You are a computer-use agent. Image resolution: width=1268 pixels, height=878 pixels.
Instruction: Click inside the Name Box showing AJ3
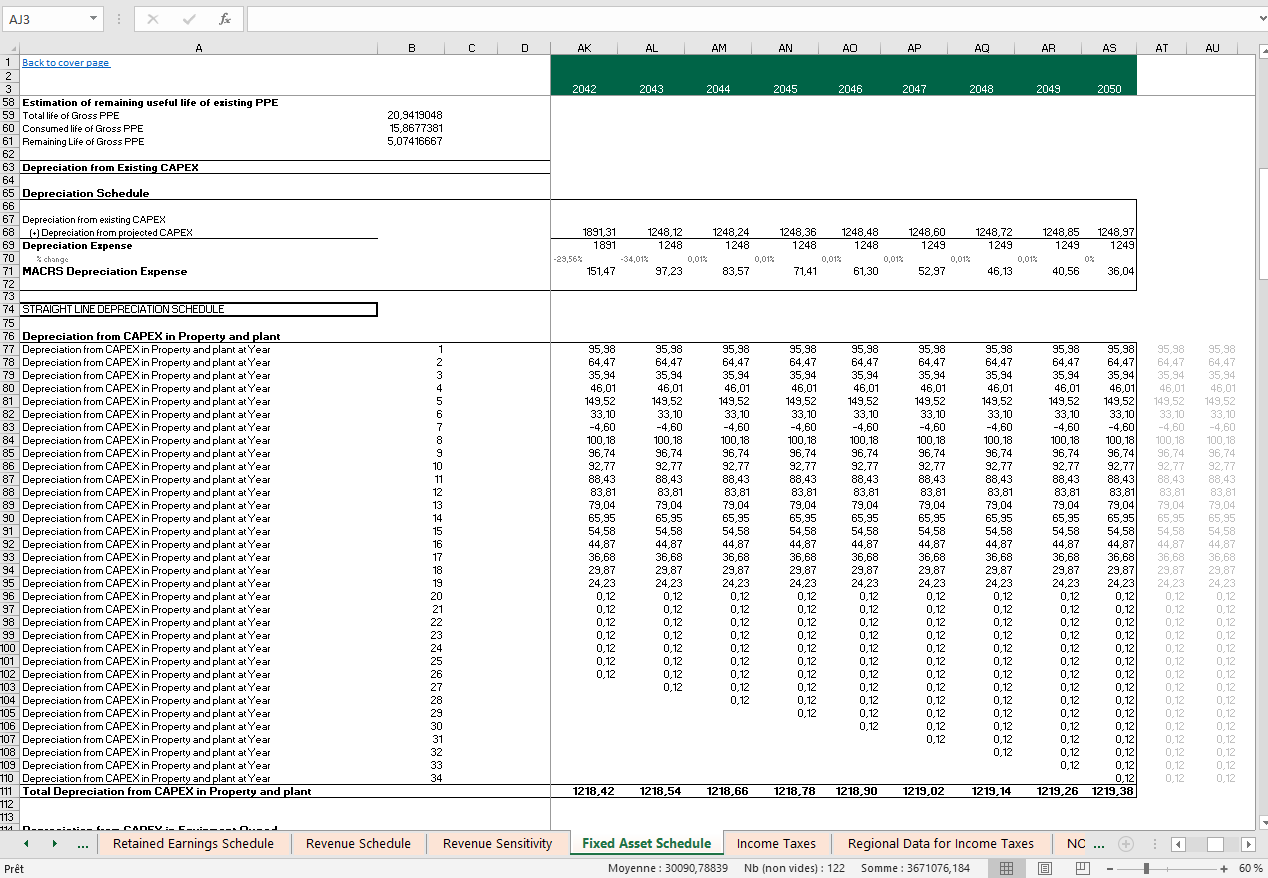coord(45,19)
